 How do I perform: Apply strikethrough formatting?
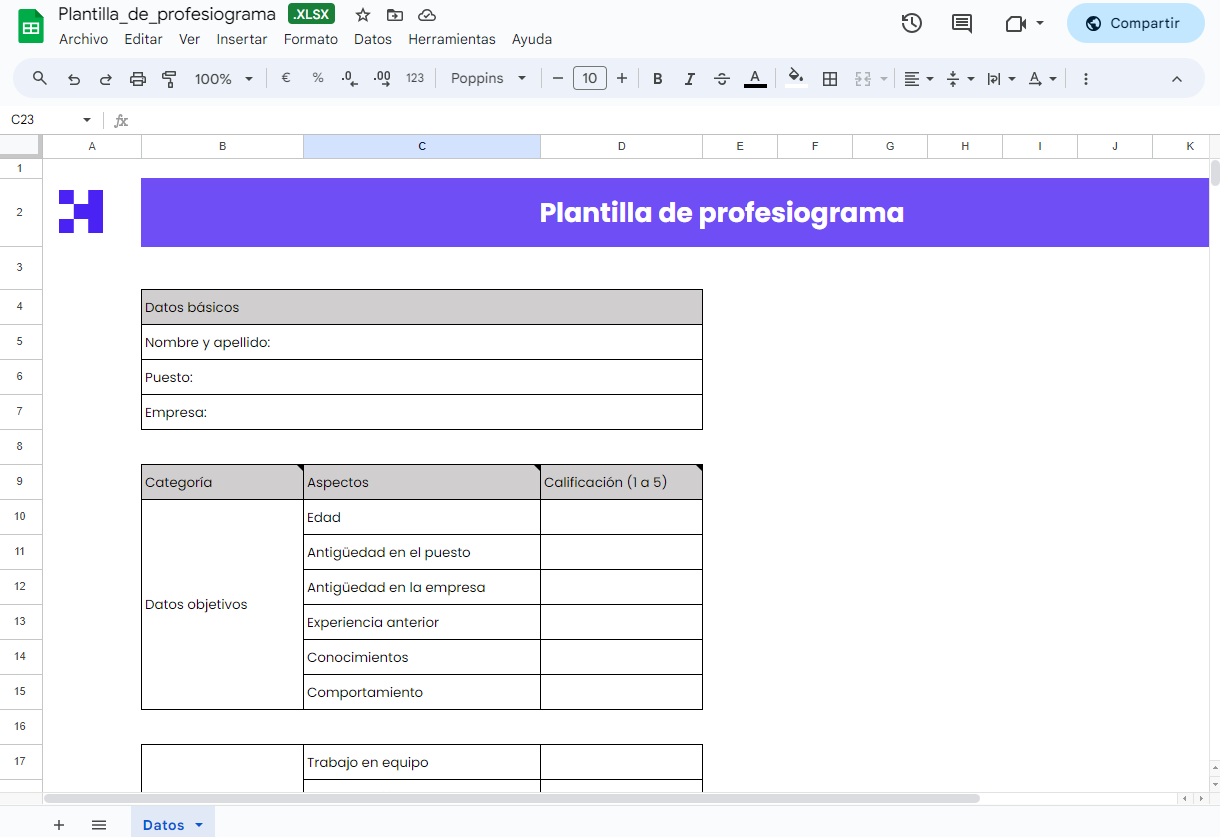(722, 78)
